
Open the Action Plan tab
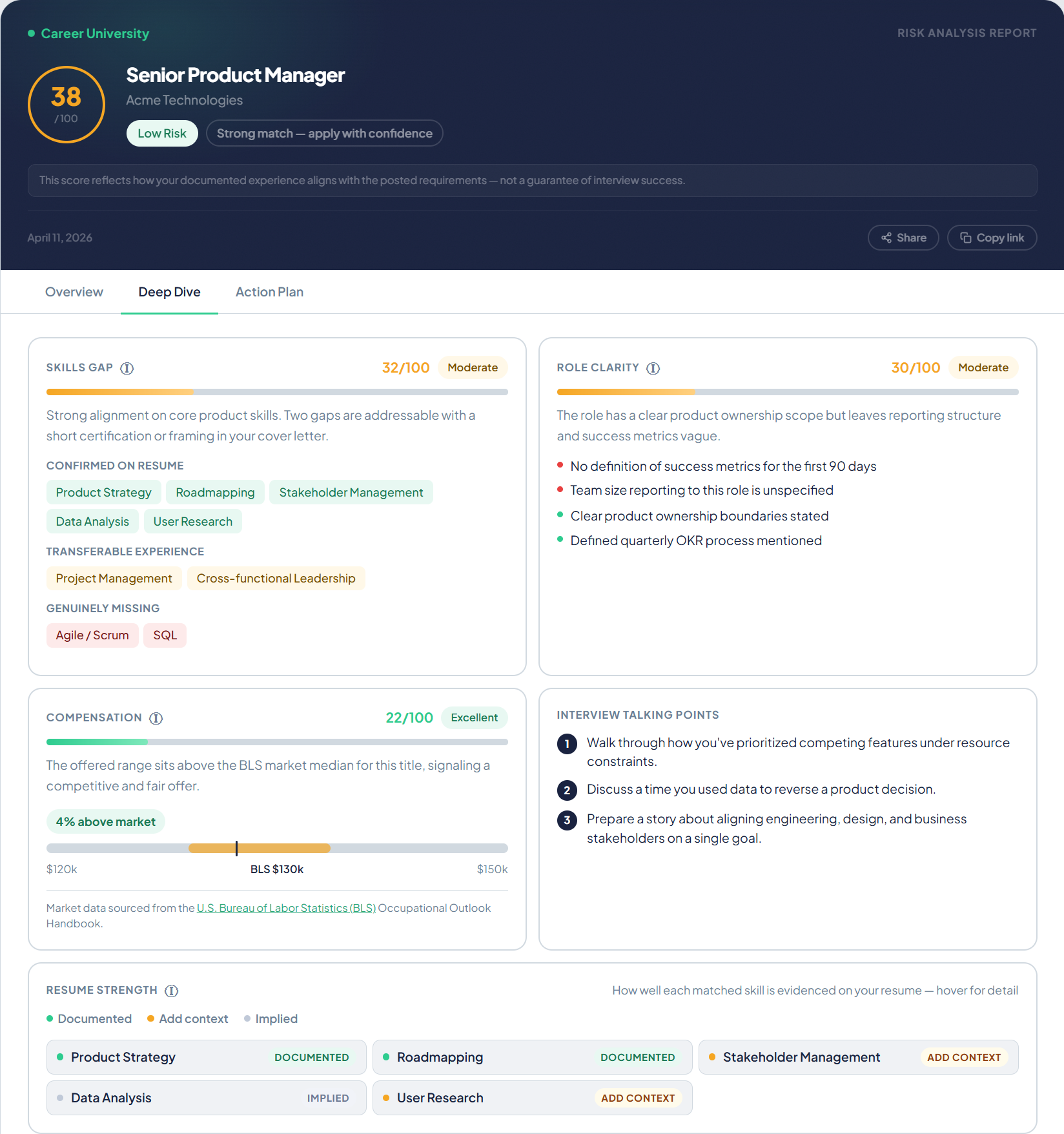tap(269, 292)
